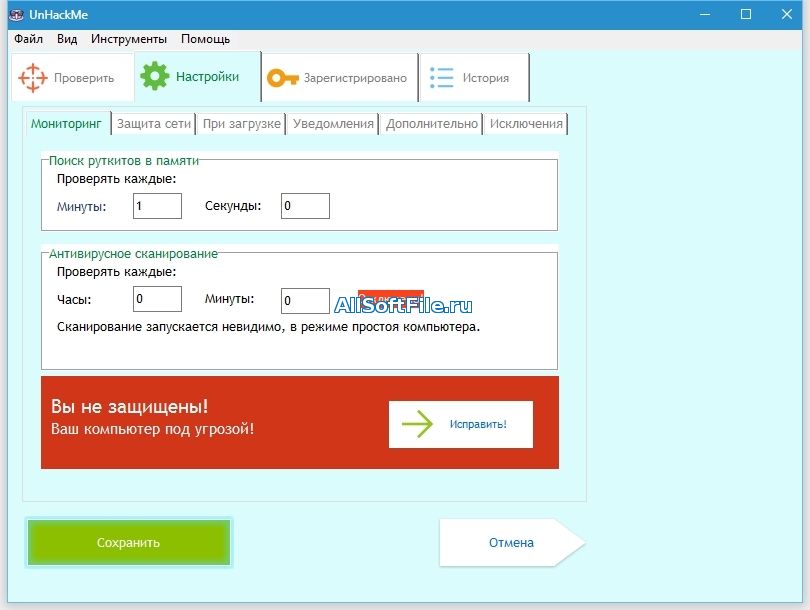Click the rootkit Минуты input field
Image resolution: width=810 pixels, height=610 pixels.
pos(158,206)
